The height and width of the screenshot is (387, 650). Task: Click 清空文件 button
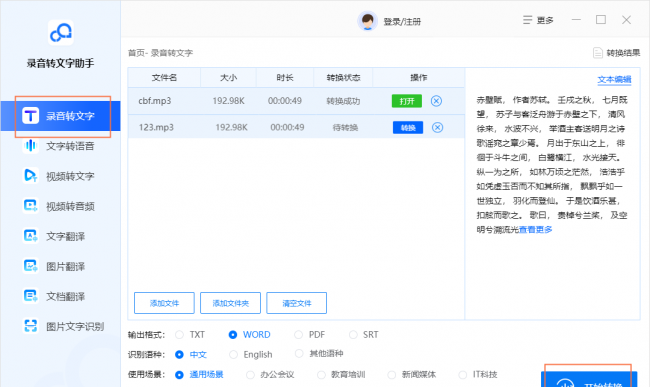(296, 303)
